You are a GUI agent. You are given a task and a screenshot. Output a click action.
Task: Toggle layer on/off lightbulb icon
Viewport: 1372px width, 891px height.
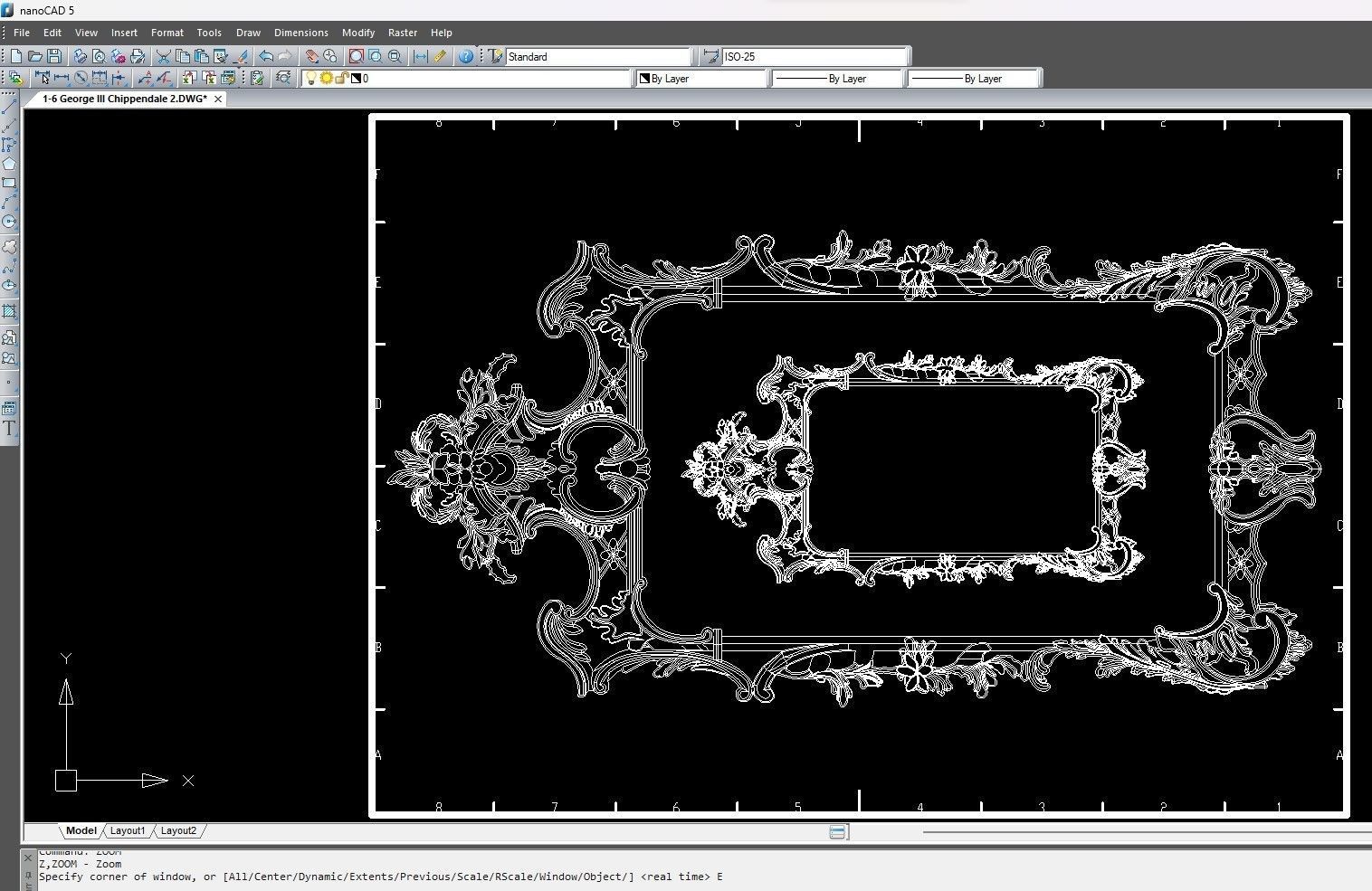click(310, 79)
